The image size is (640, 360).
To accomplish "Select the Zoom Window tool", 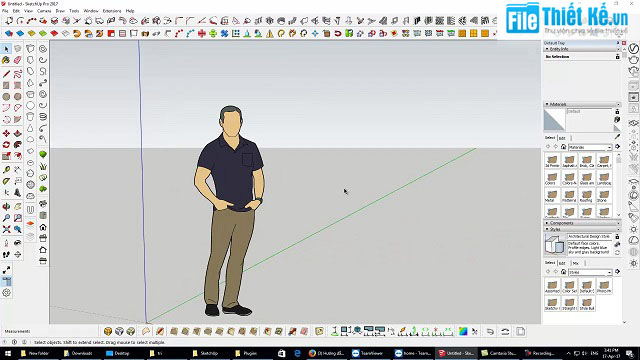I will pos(18,218).
